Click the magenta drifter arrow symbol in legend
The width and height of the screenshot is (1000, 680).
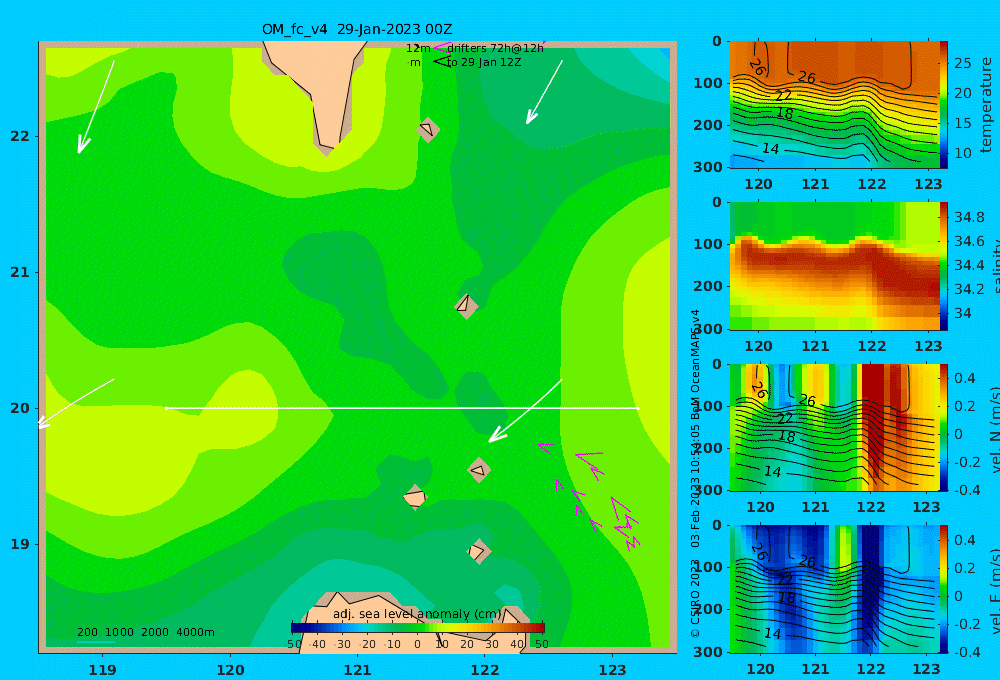click(x=441, y=48)
